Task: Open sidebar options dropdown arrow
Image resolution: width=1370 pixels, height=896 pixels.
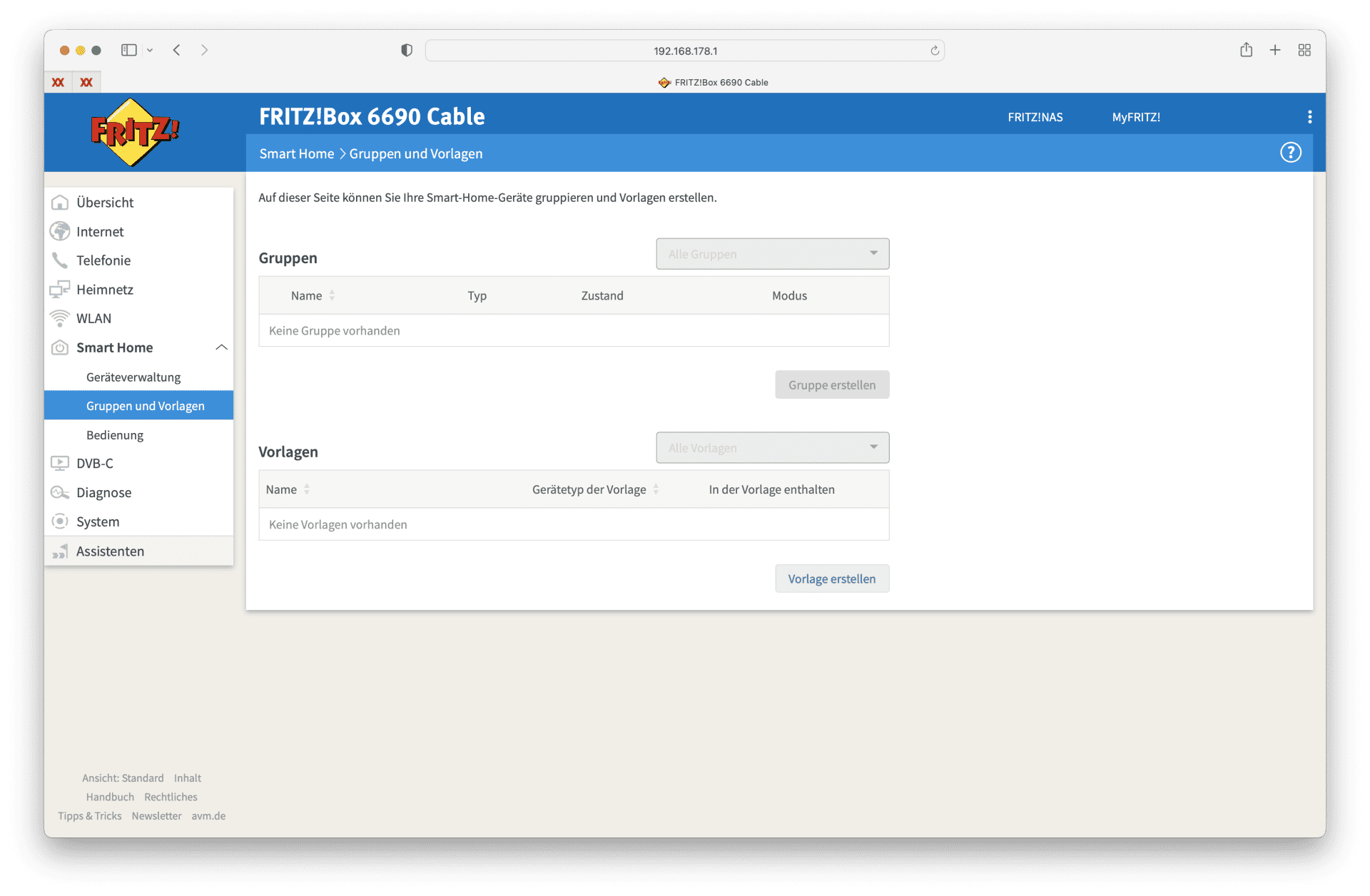Action: point(150,51)
